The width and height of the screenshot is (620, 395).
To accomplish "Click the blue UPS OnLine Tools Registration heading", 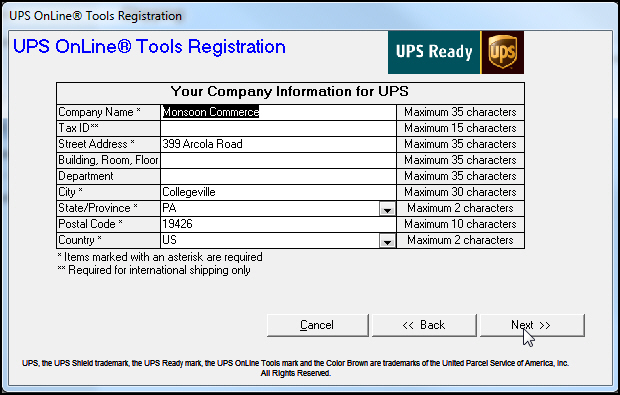I will click(149, 47).
